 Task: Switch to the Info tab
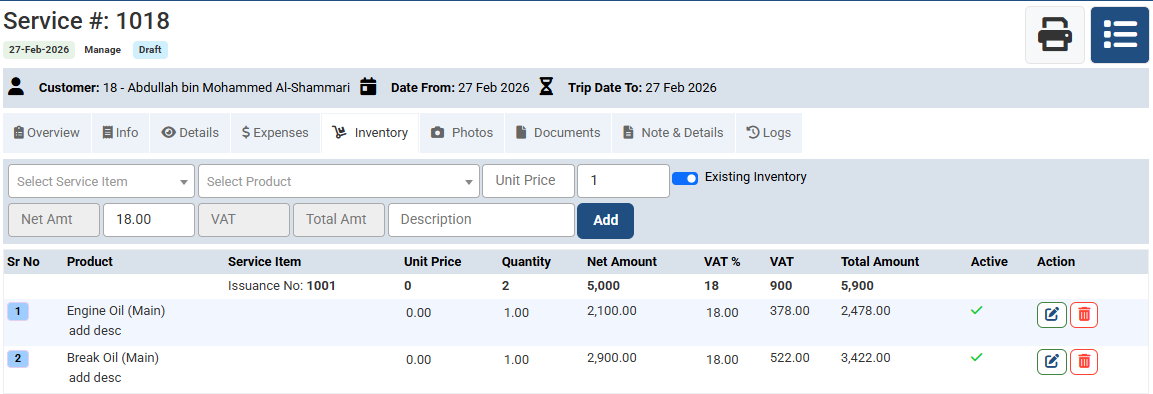pos(121,133)
